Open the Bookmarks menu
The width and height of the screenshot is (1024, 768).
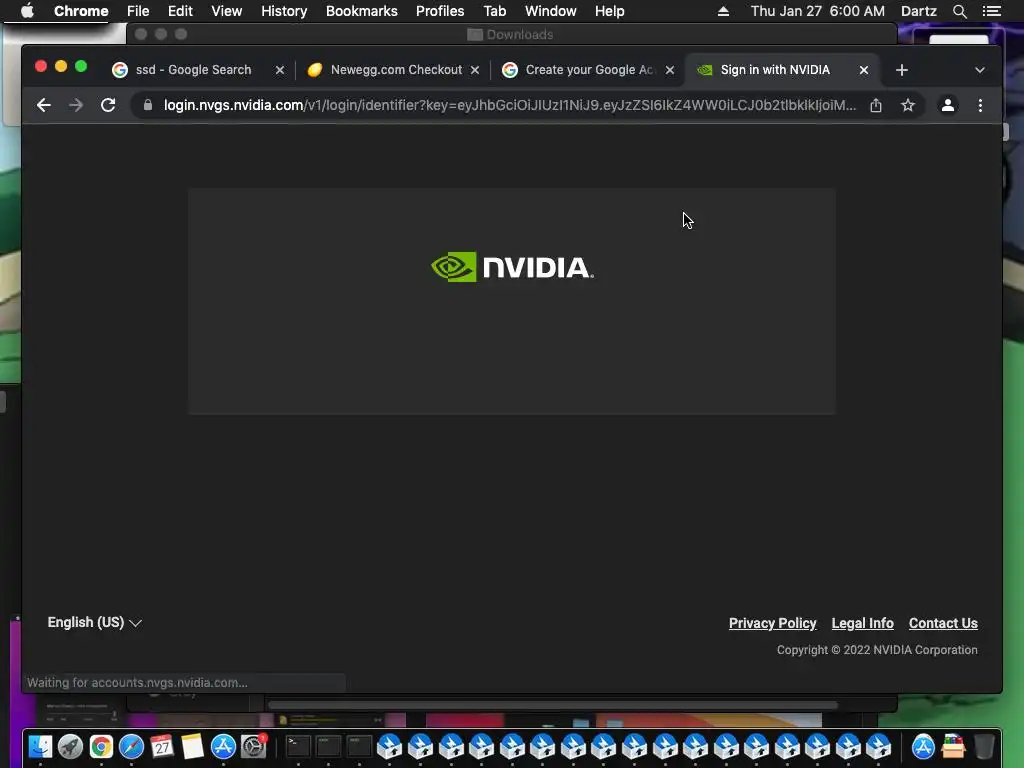[362, 11]
